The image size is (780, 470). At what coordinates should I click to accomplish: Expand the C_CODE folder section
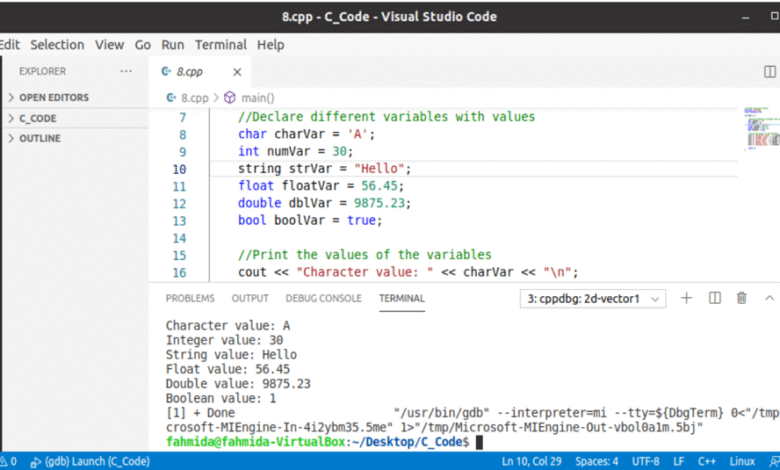tap(38, 118)
